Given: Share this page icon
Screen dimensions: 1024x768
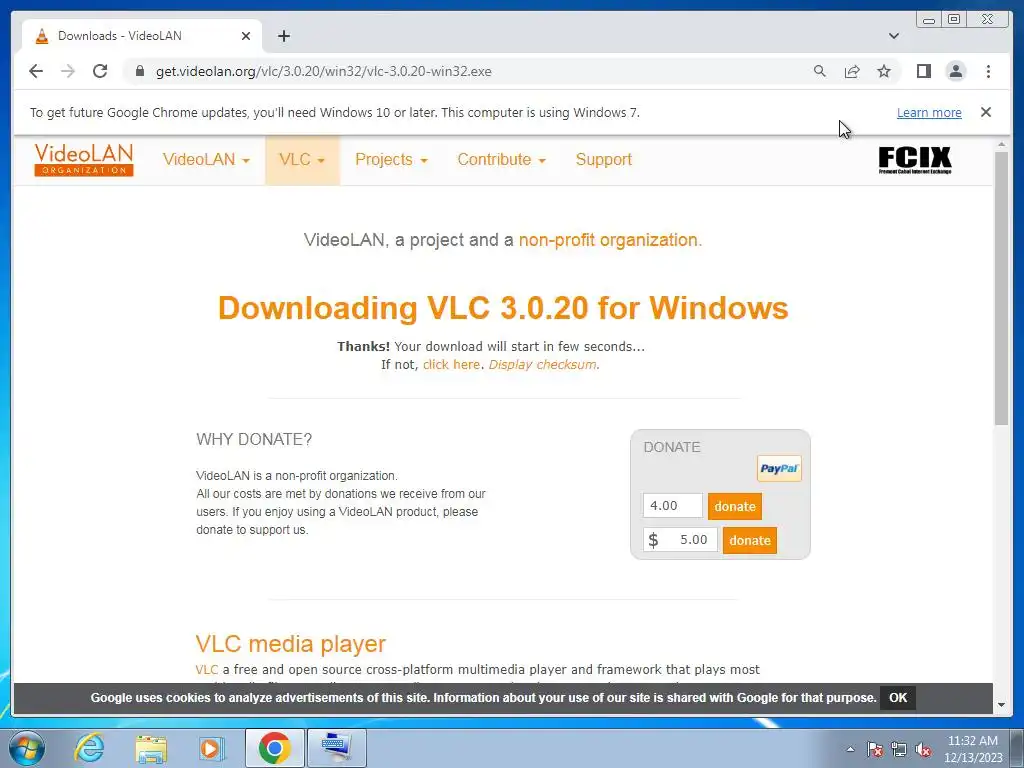Looking at the screenshot, I should point(852,71).
